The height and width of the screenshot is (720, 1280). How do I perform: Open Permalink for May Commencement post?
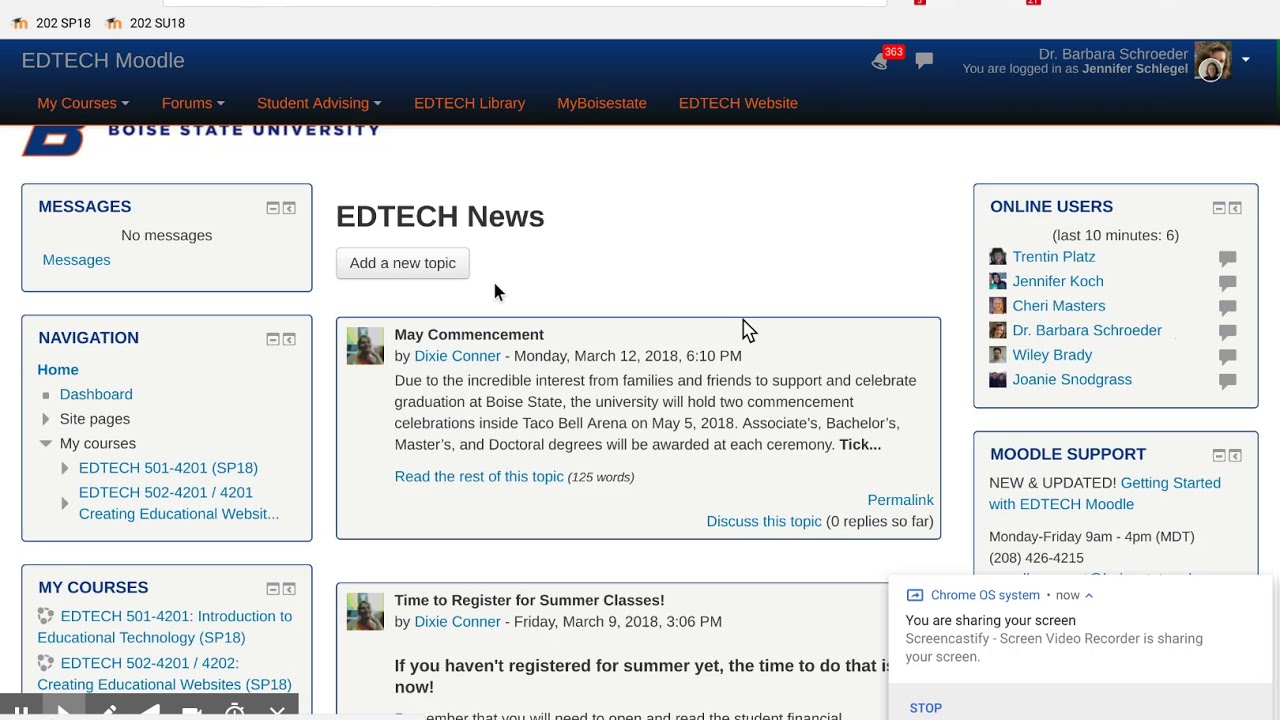pos(900,500)
